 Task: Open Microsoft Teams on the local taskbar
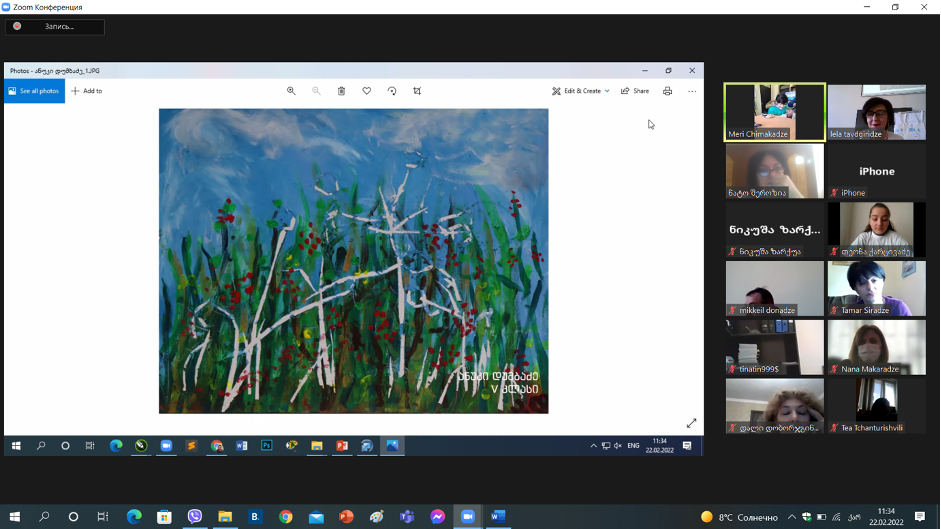[x=407, y=517]
